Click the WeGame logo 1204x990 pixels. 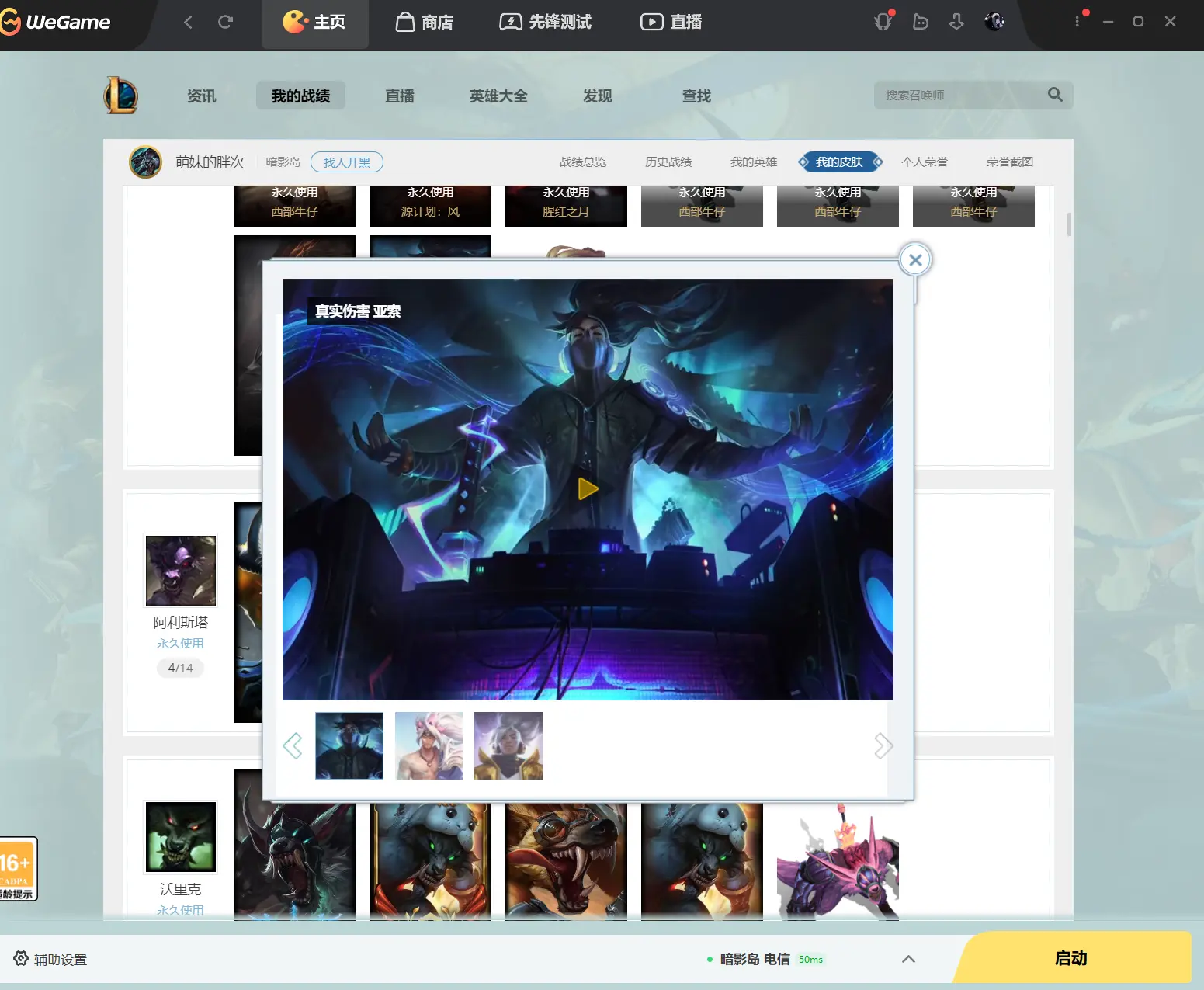pyautogui.click(x=56, y=22)
